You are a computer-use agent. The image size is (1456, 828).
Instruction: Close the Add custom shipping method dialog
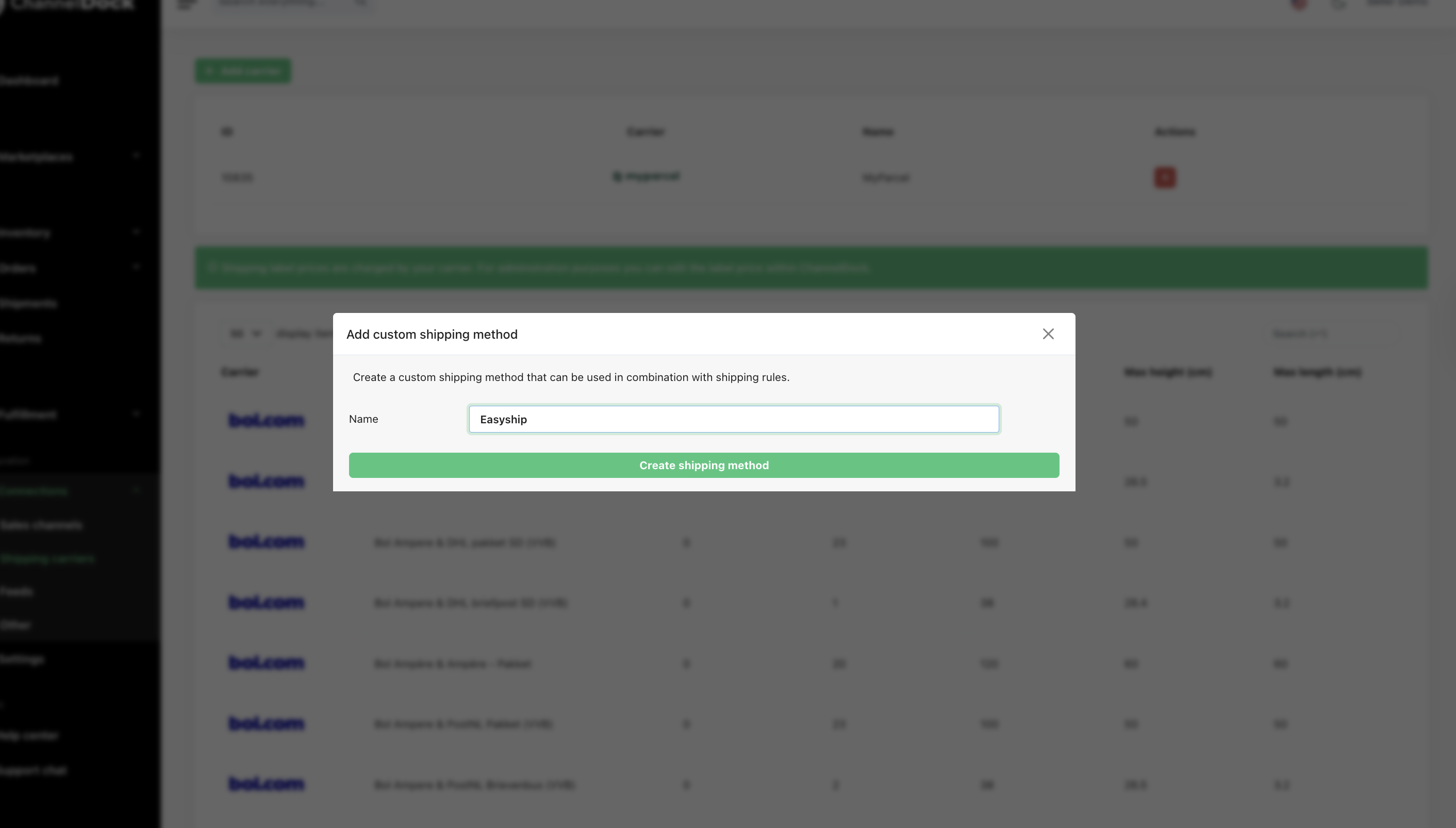1048,334
